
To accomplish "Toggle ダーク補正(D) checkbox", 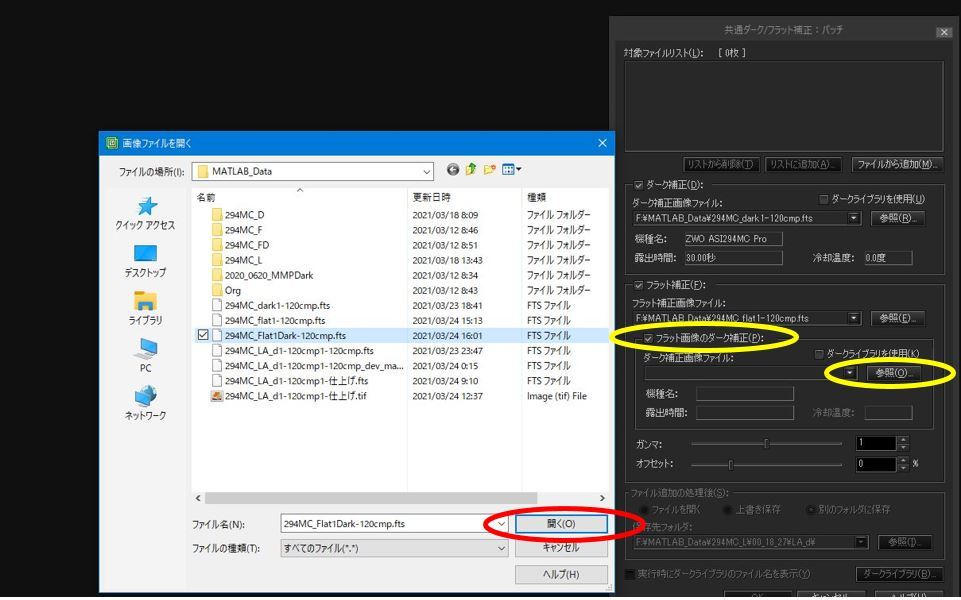I will click(639, 184).
